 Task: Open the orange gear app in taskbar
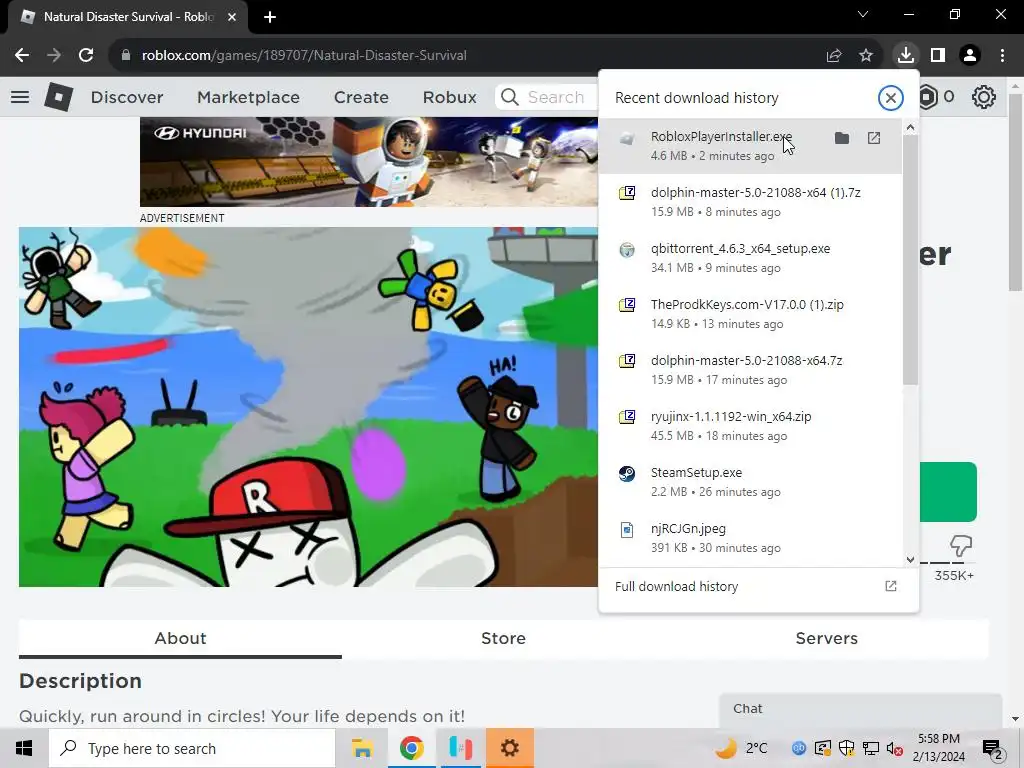pyautogui.click(x=509, y=748)
